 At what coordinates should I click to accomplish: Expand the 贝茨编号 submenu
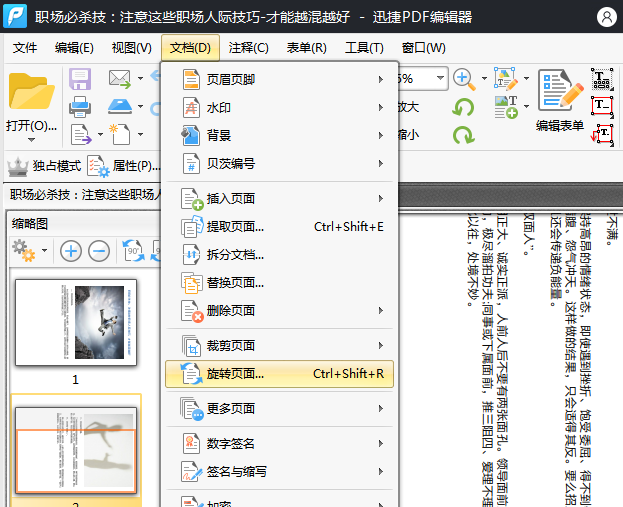(279, 164)
